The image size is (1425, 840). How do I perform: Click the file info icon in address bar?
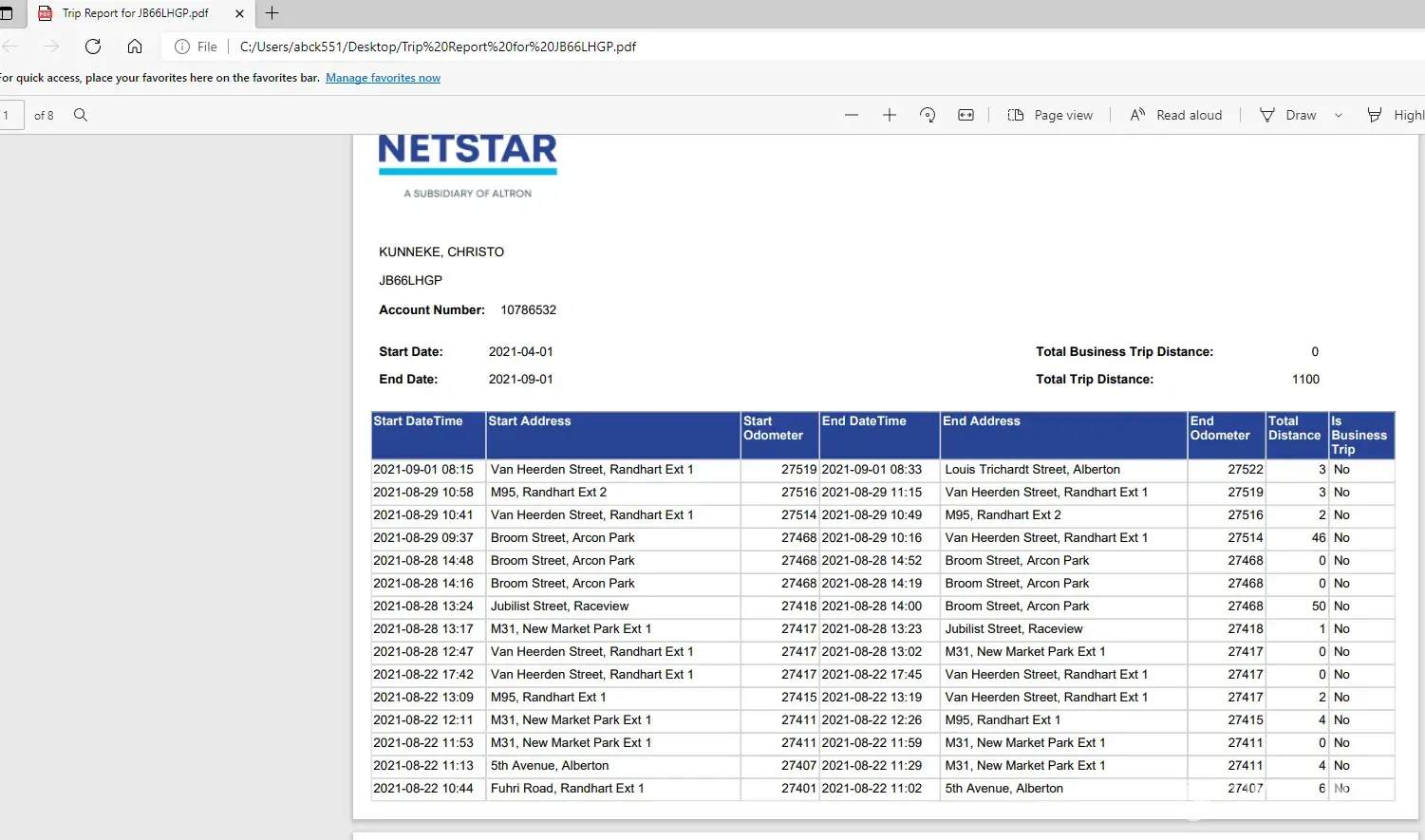click(182, 47)
